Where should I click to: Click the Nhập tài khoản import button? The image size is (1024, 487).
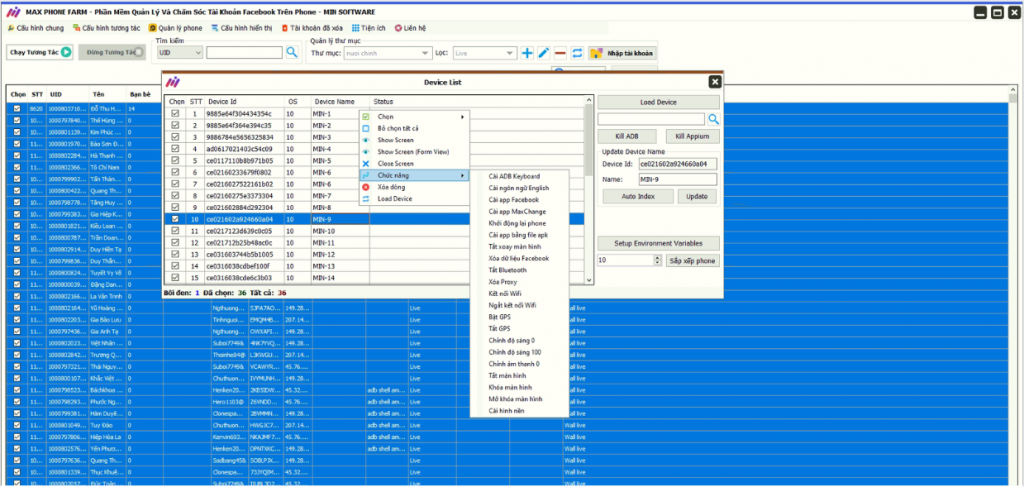tap(622, 53)
